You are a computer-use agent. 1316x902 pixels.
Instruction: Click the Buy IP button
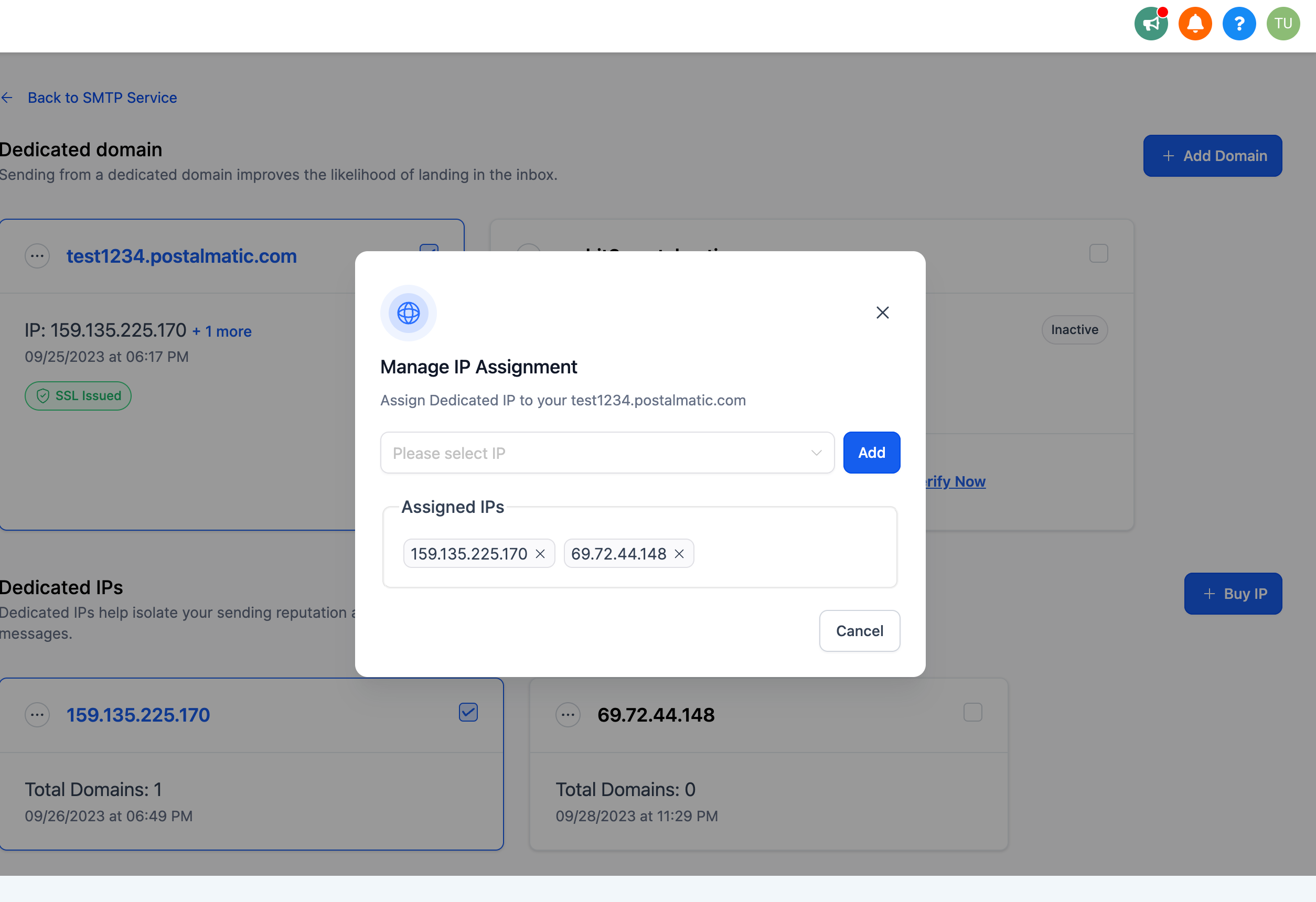coord(1233,594)
